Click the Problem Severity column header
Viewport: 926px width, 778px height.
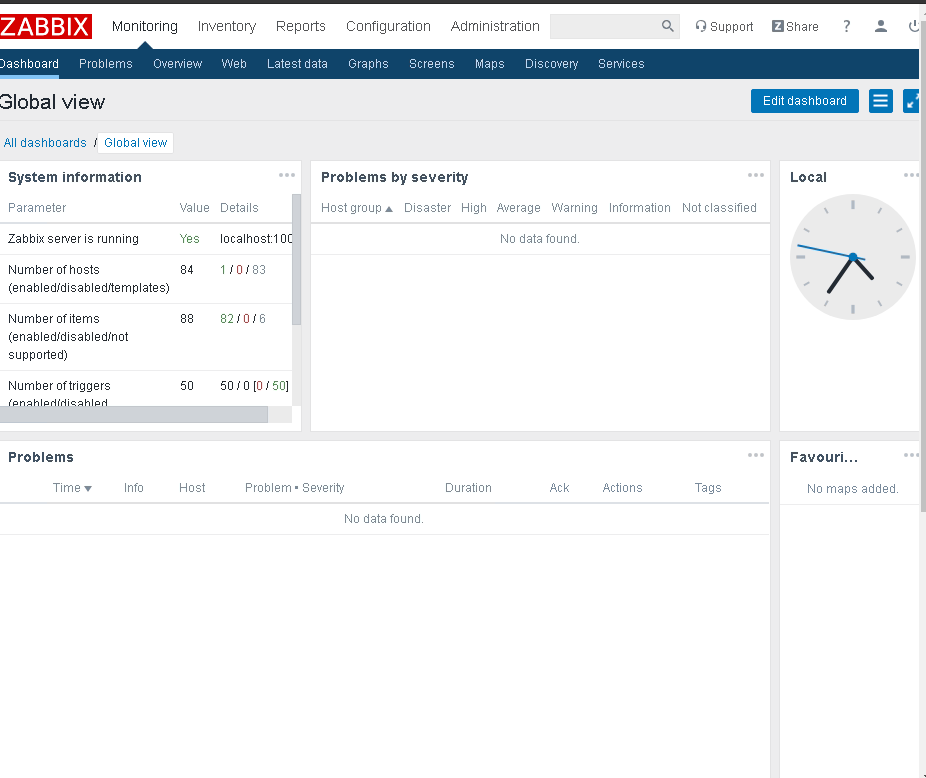pyautogui.click(x=295, y=488)
